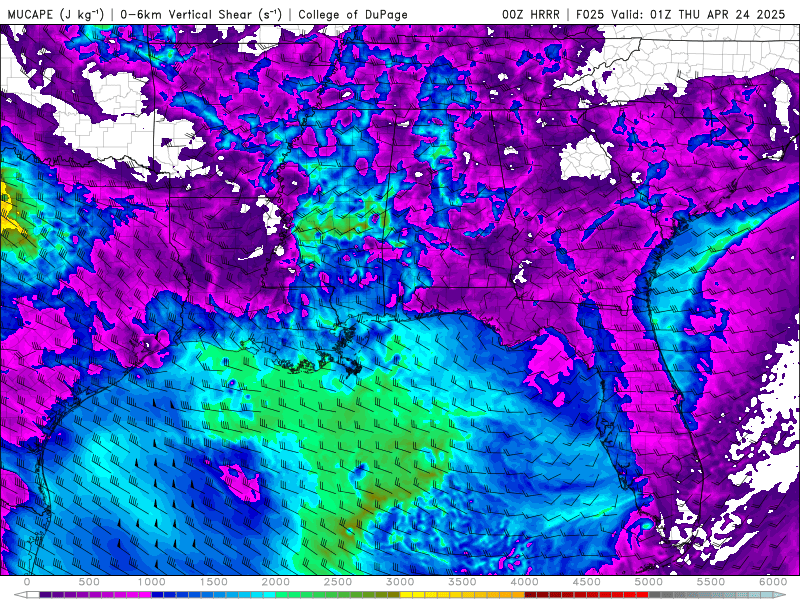Click the colorbar label "4000"
Image resolution: width=800 pixels, height=600 pixels.
[x=525, y=582]
